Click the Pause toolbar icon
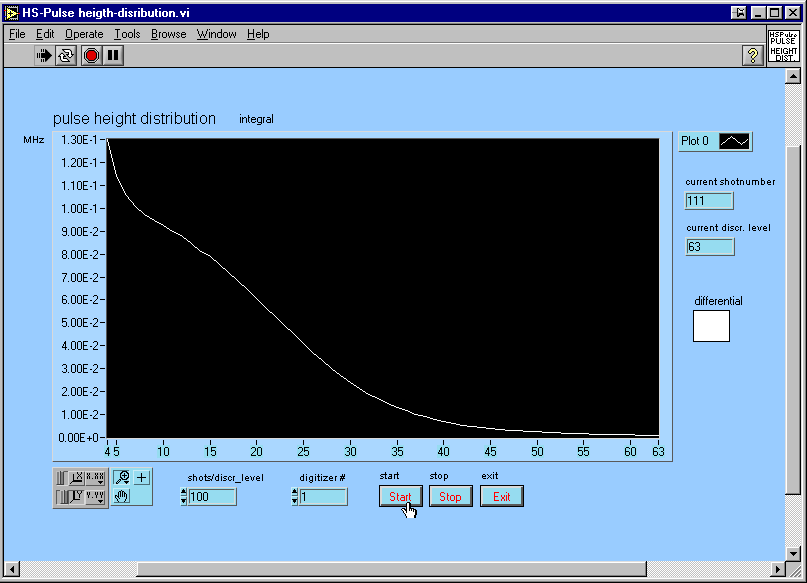 113,55
